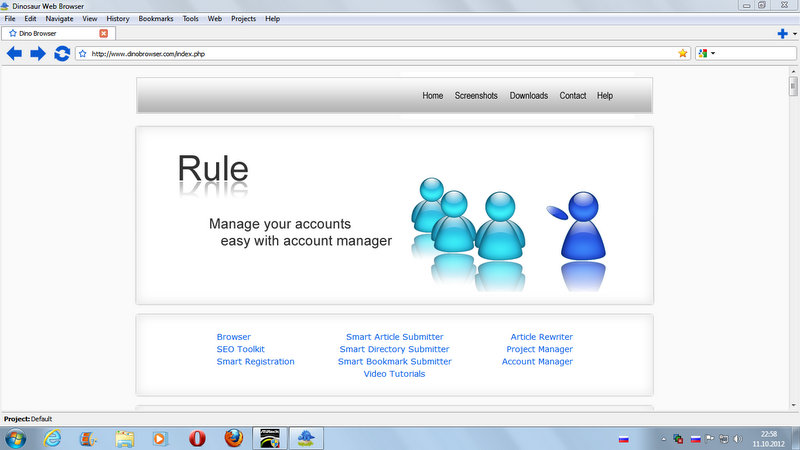Open the Account Manager link
800x450 pixels.
537,361
